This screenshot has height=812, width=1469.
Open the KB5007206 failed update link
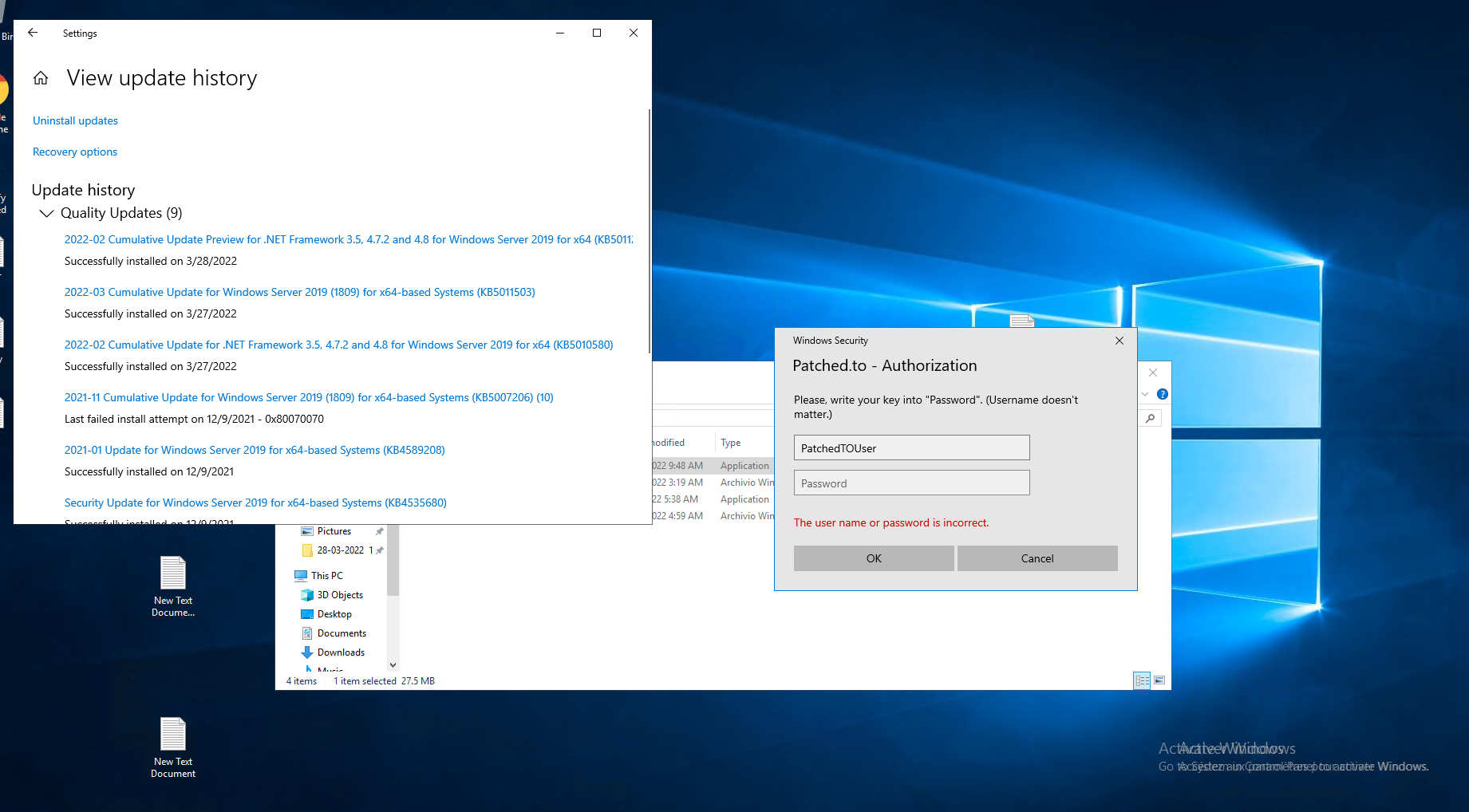tap(309, 397)
